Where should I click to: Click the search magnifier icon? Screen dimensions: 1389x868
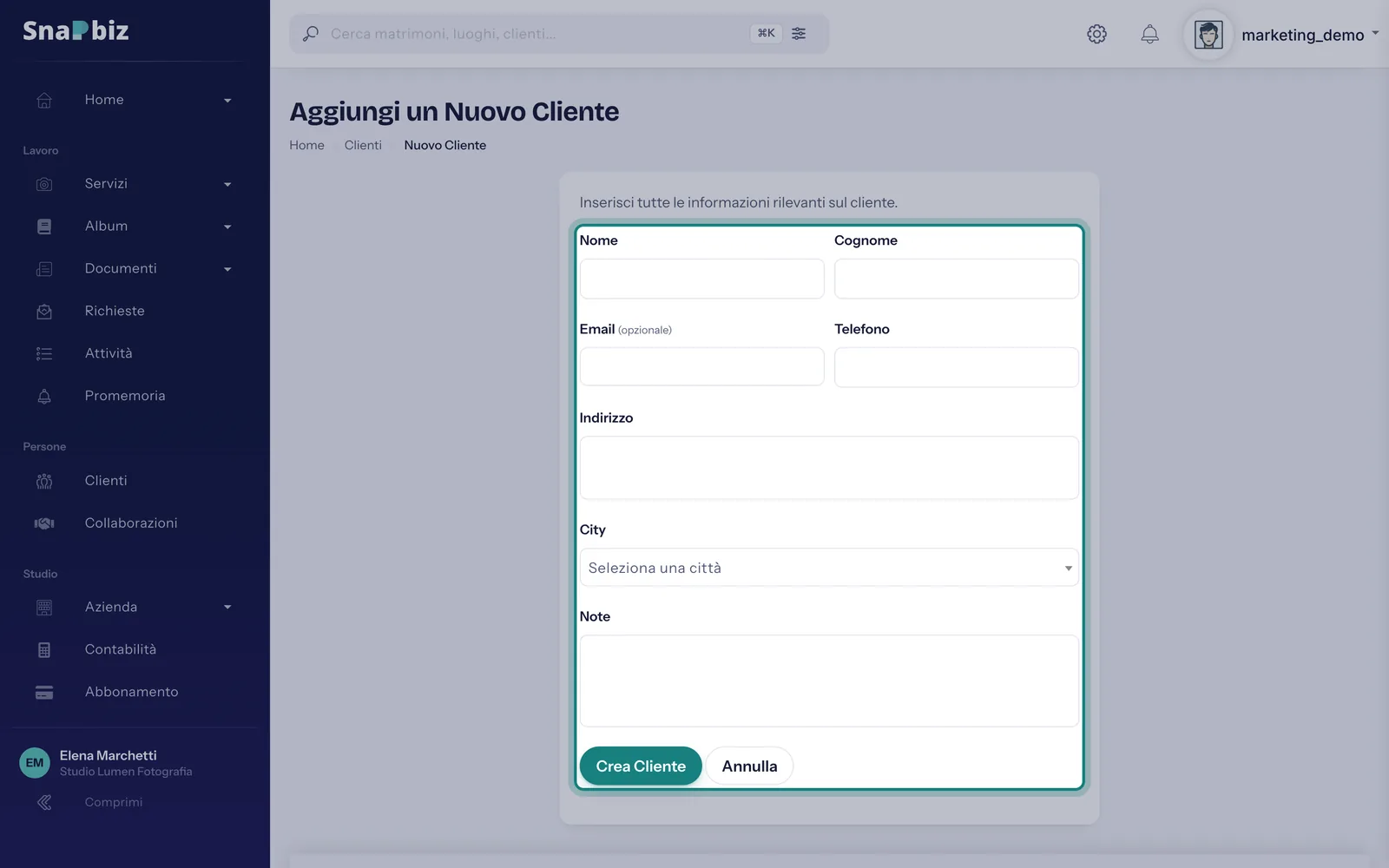[x=310, y=34]
